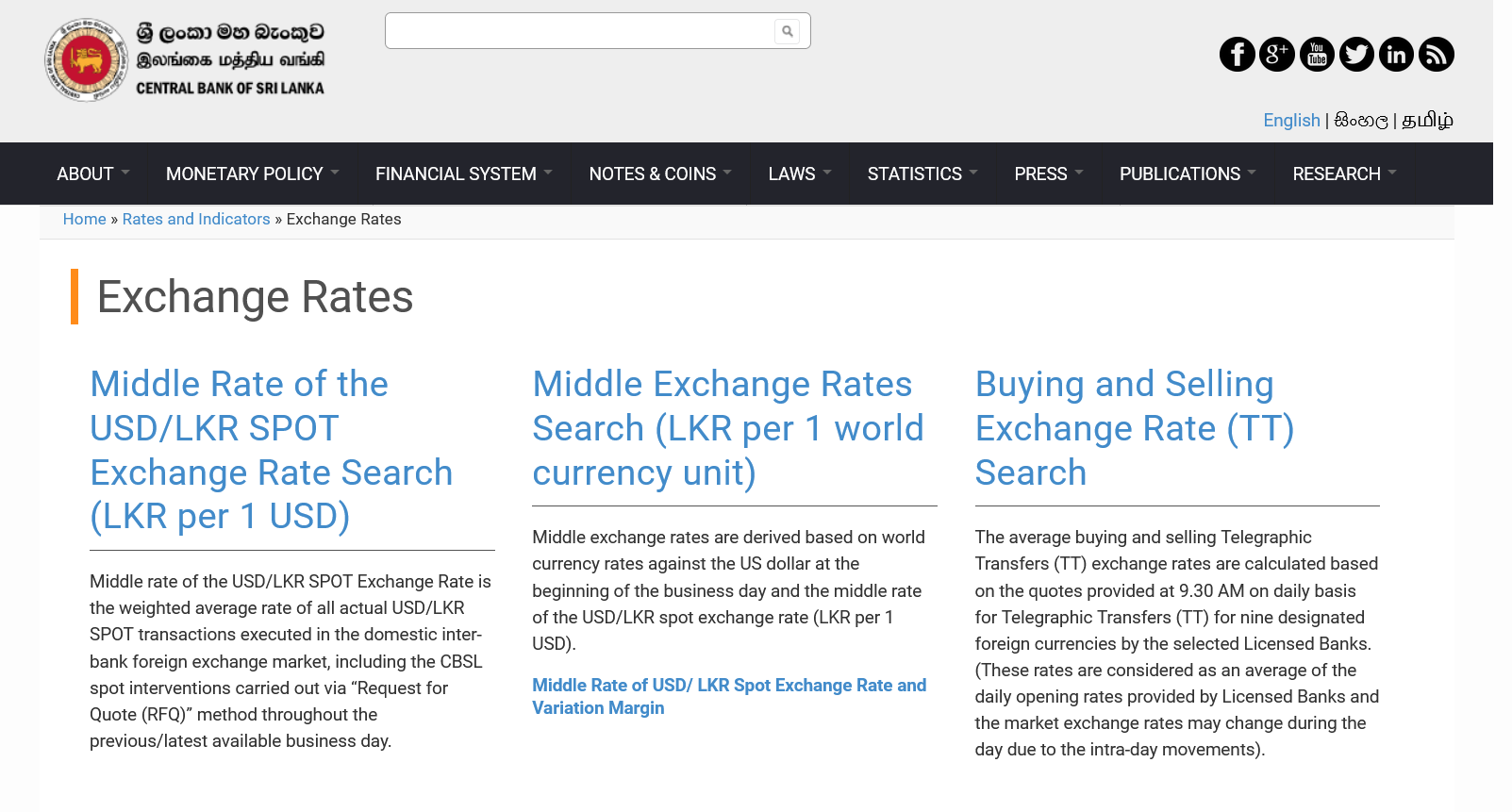Click the Facebook social icon

(x=1237, y=55)
